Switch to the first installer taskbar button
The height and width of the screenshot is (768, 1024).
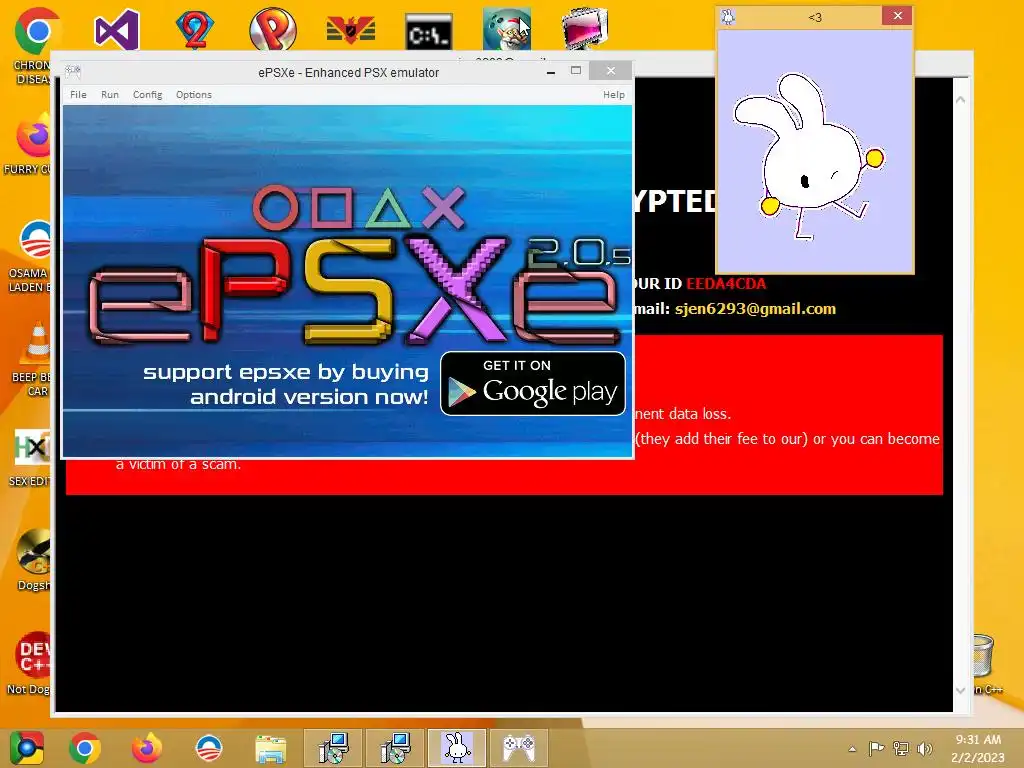(332, 748)
